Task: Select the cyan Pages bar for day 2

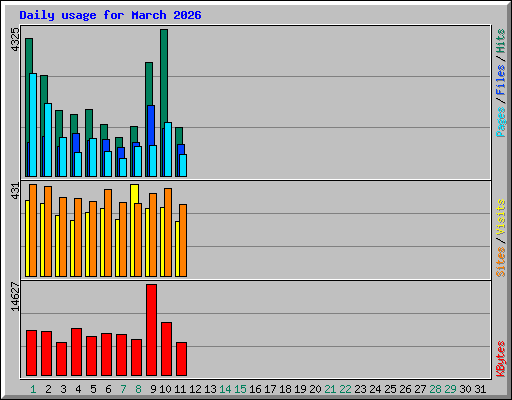Action: 48,140
